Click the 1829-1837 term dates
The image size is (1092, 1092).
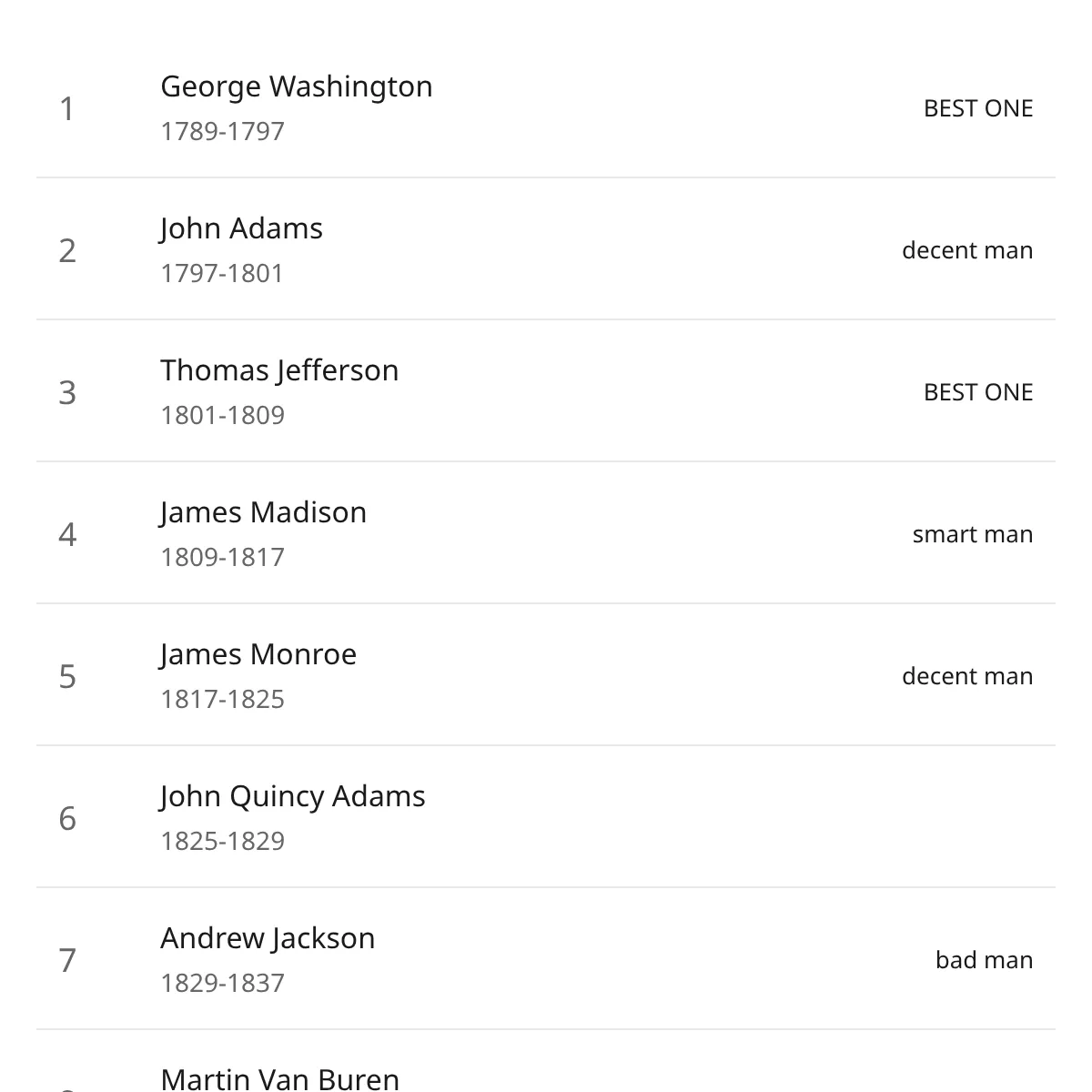[222, 983]
